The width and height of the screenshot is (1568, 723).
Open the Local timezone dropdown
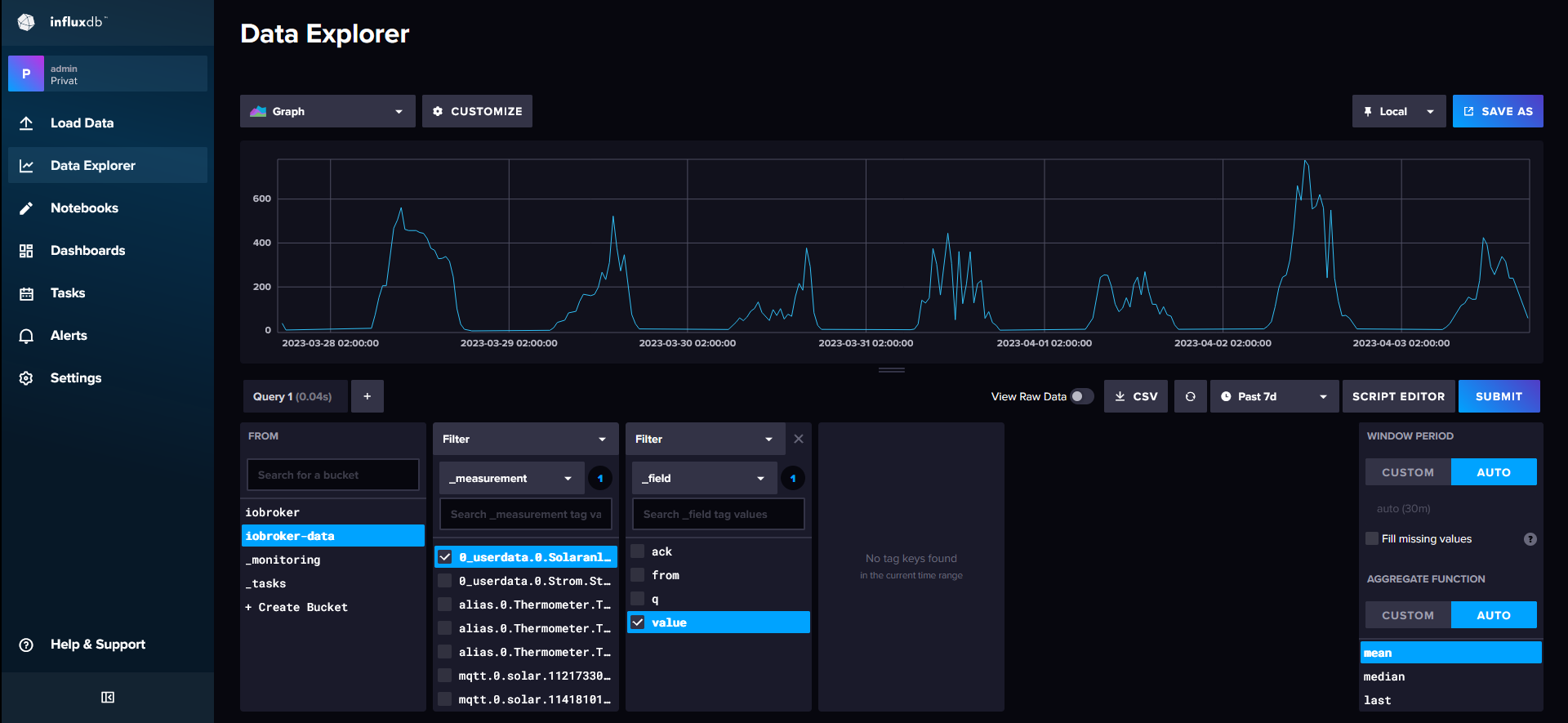point(1399,111)
